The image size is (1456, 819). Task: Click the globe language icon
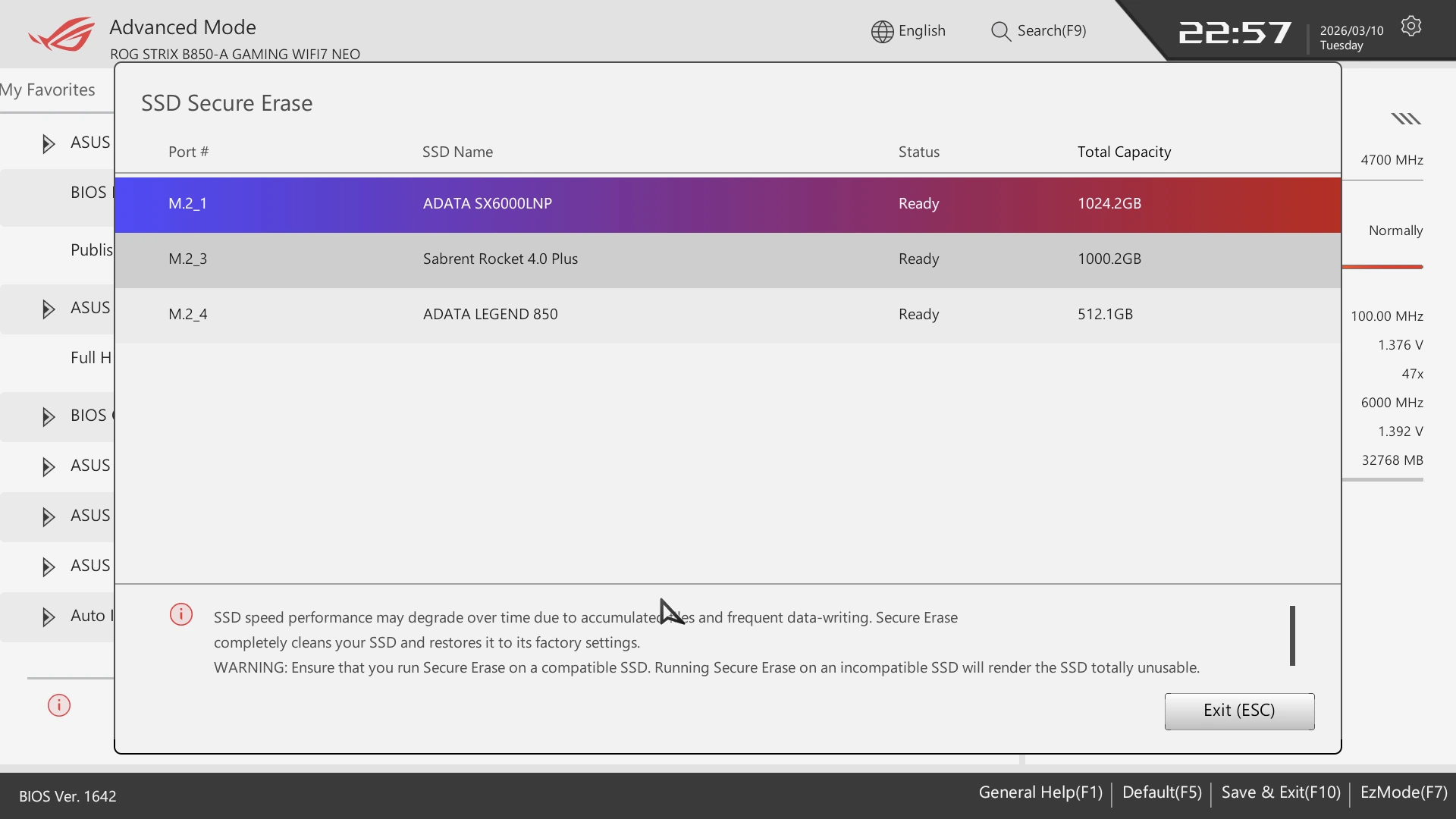tap(882, 31)
